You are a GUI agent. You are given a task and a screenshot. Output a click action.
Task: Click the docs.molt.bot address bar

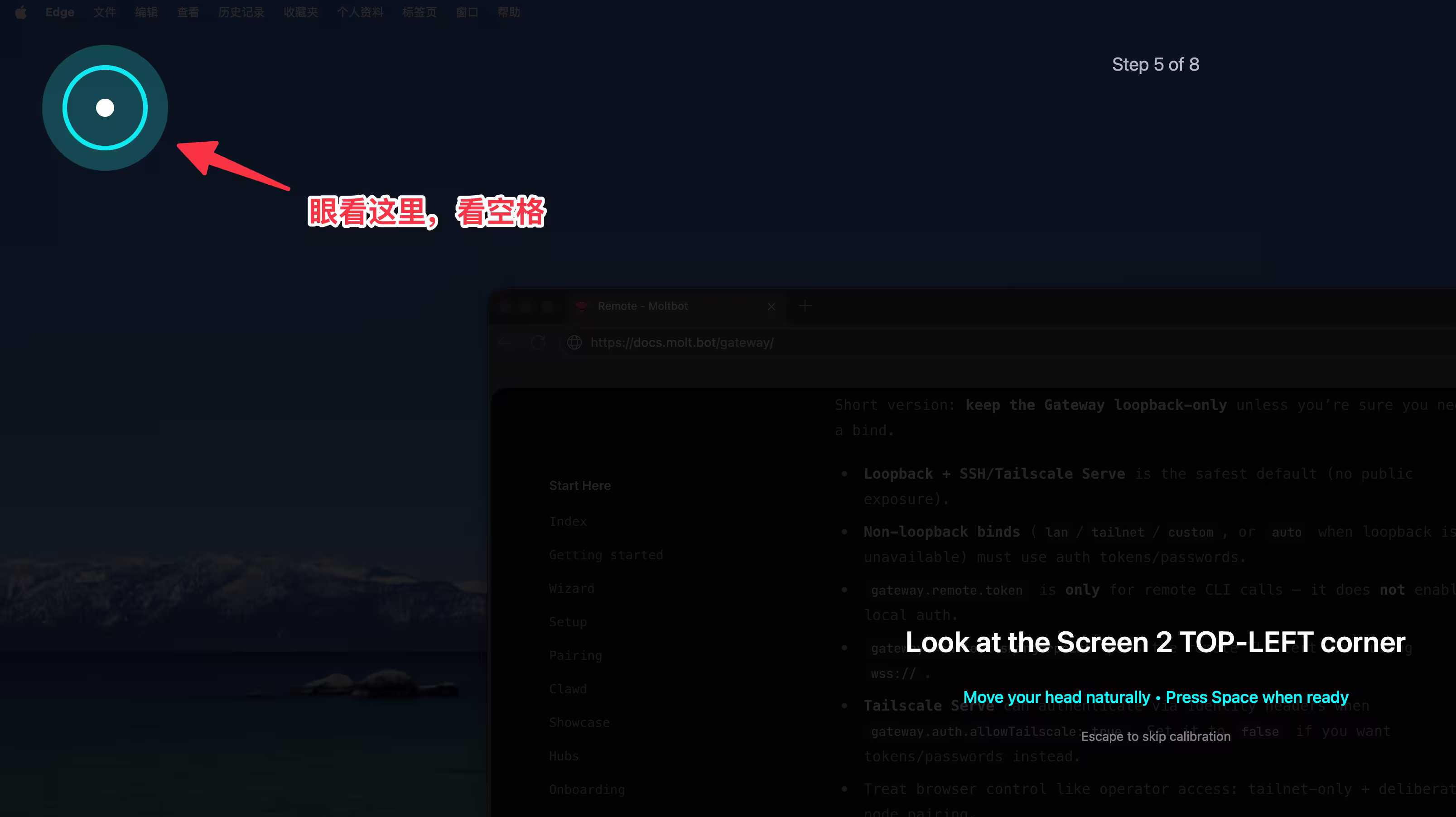(x=682, y=342)
